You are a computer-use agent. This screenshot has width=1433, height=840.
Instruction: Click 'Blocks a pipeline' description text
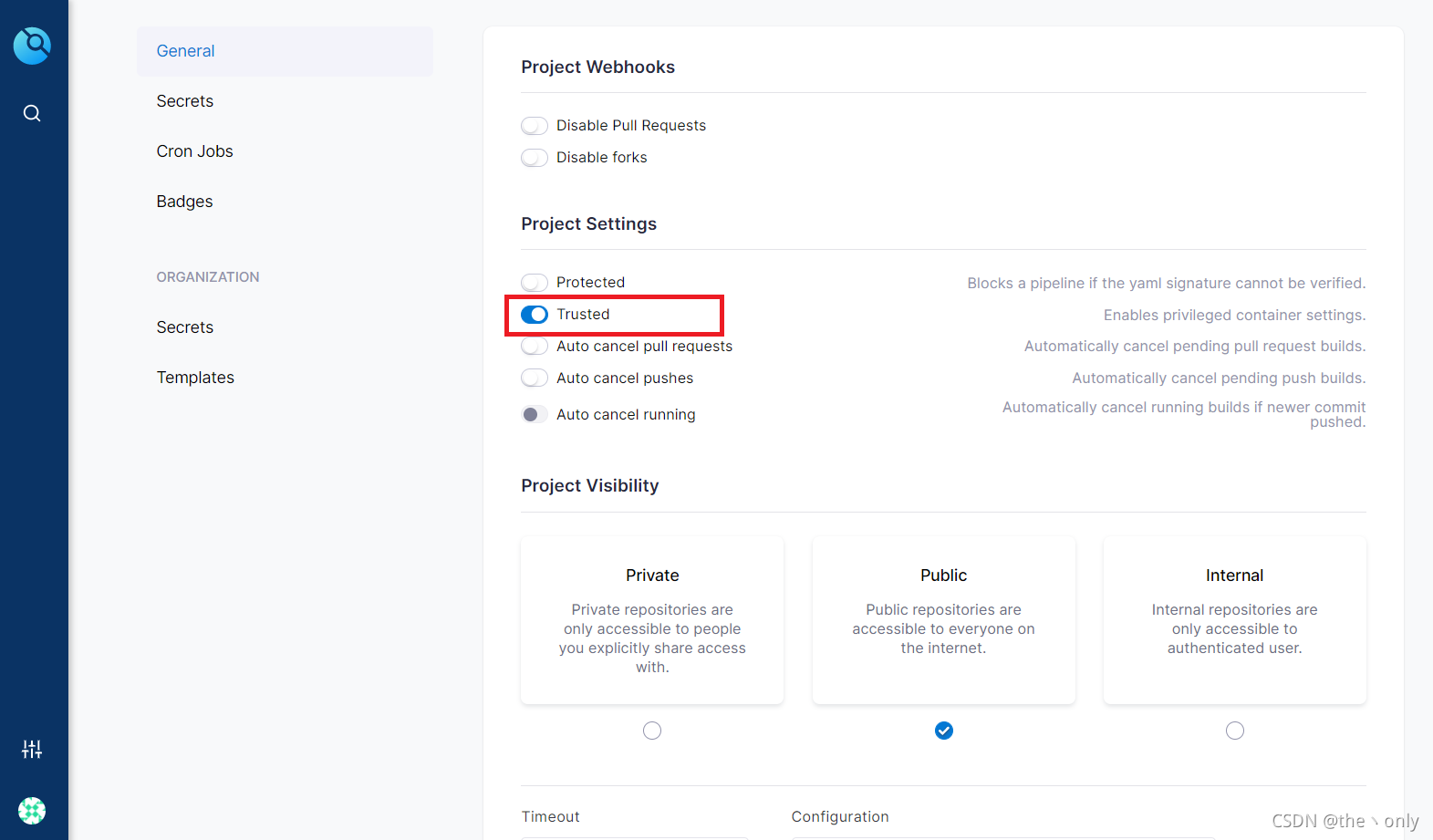tap(1167, 284)
